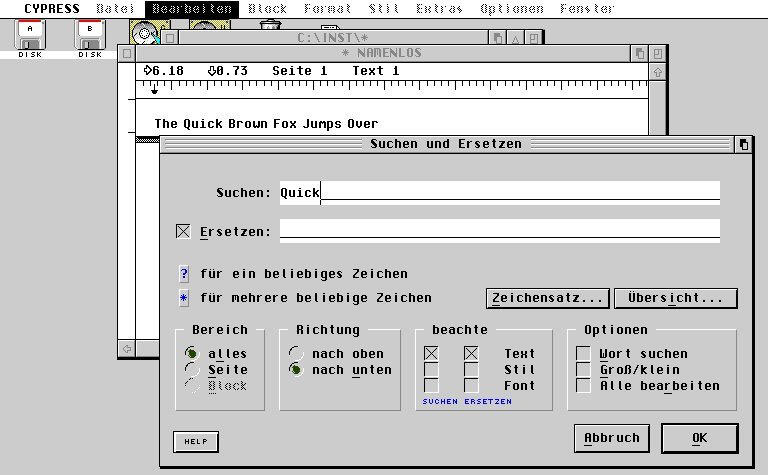Open the Bearbeiten menu
Viewport: 768px width, 475px height.
point(193,9)
